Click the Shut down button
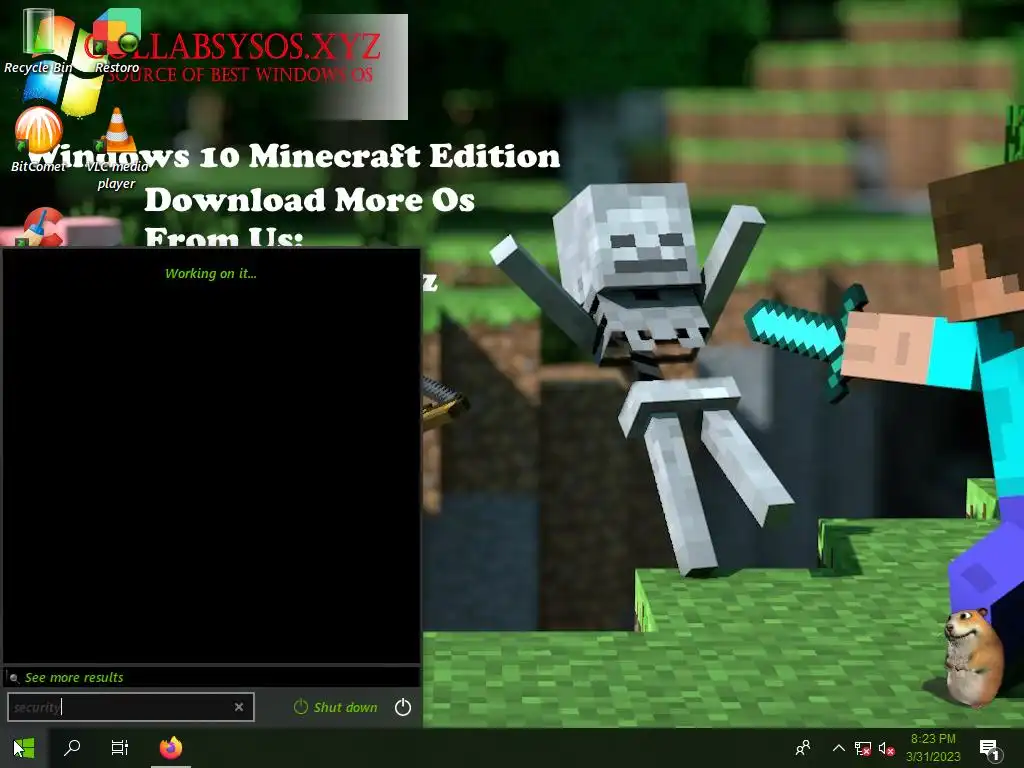This screenshot has height=768, width=1024. pyautogui.click(x=336, y=707)
